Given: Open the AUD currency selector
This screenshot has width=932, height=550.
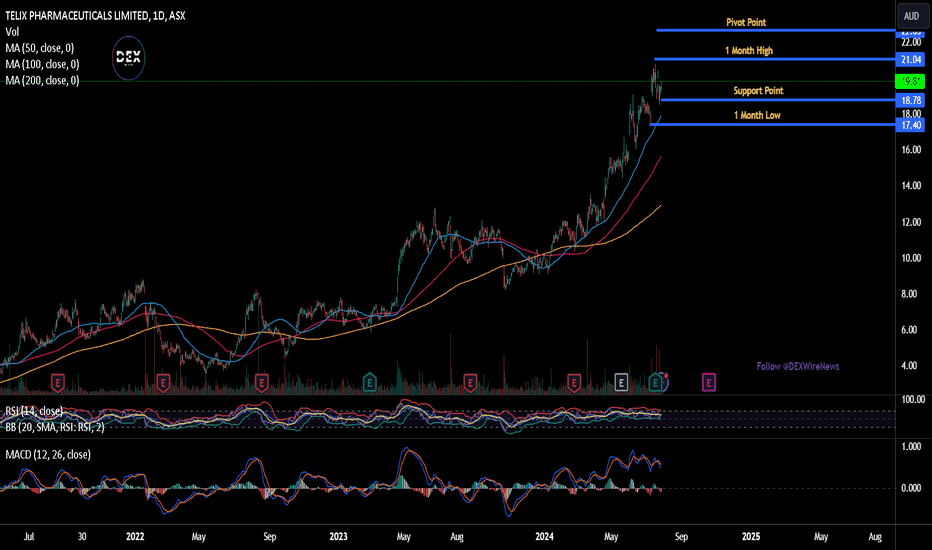Looking at the screenshot, I should tap(911, 16).
